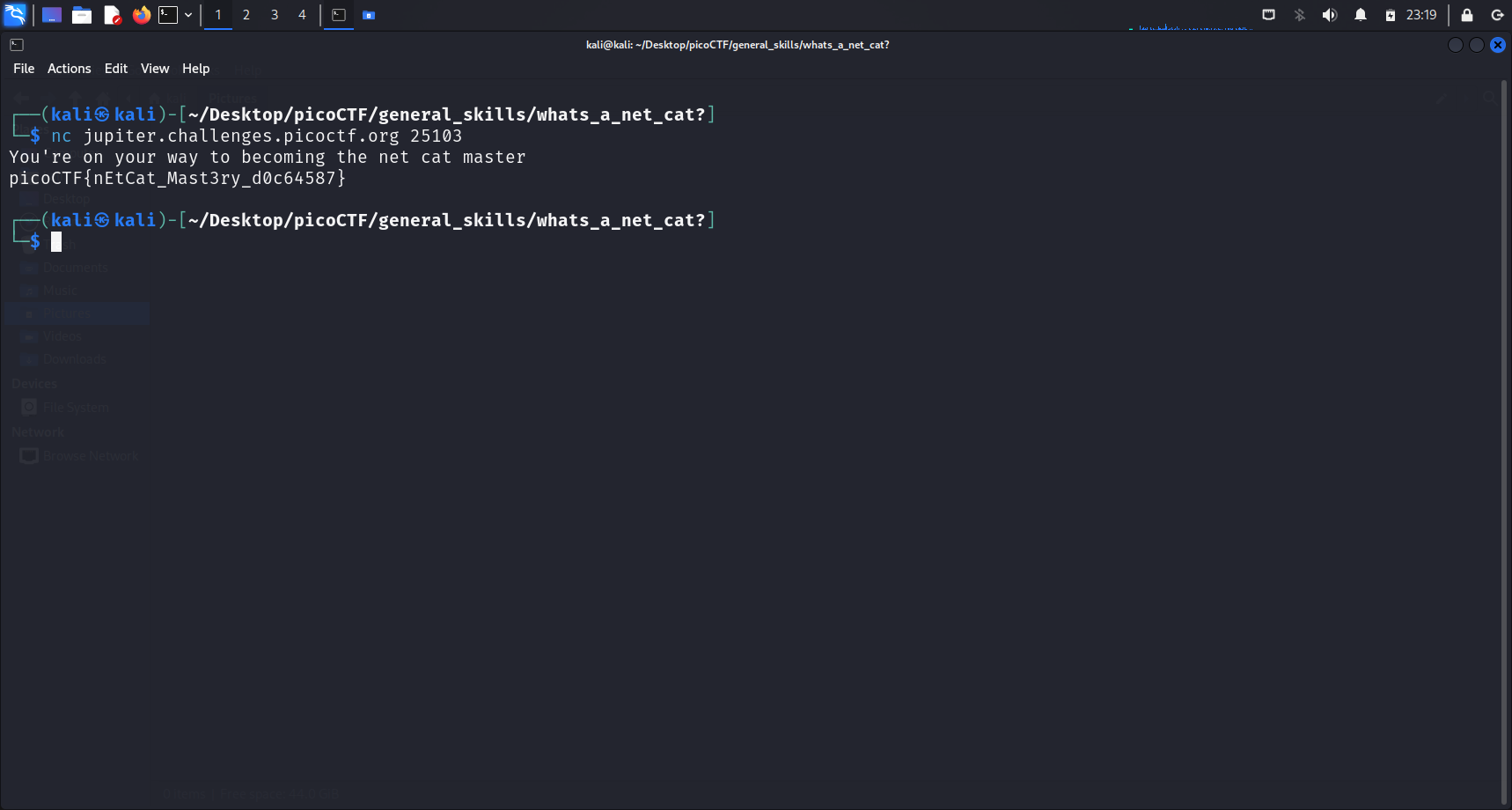Click the volume speaker icon
Viewport: 1512px width, 810px height.
click(1329, 15)
